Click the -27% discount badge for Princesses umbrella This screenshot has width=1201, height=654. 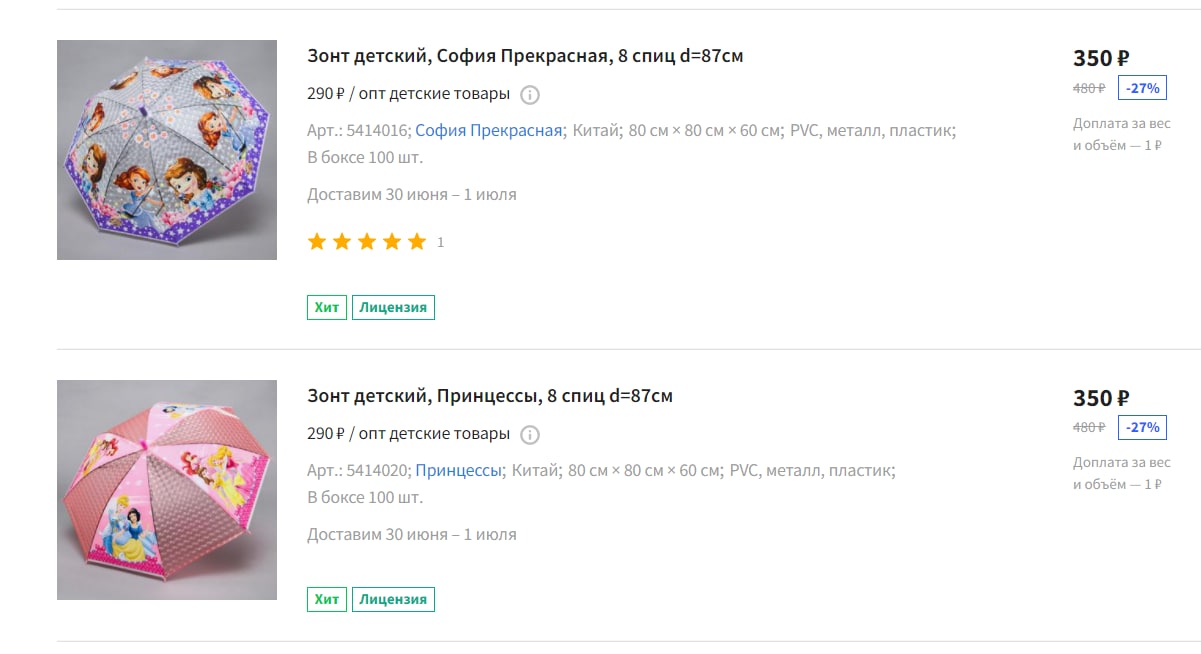1142,428
